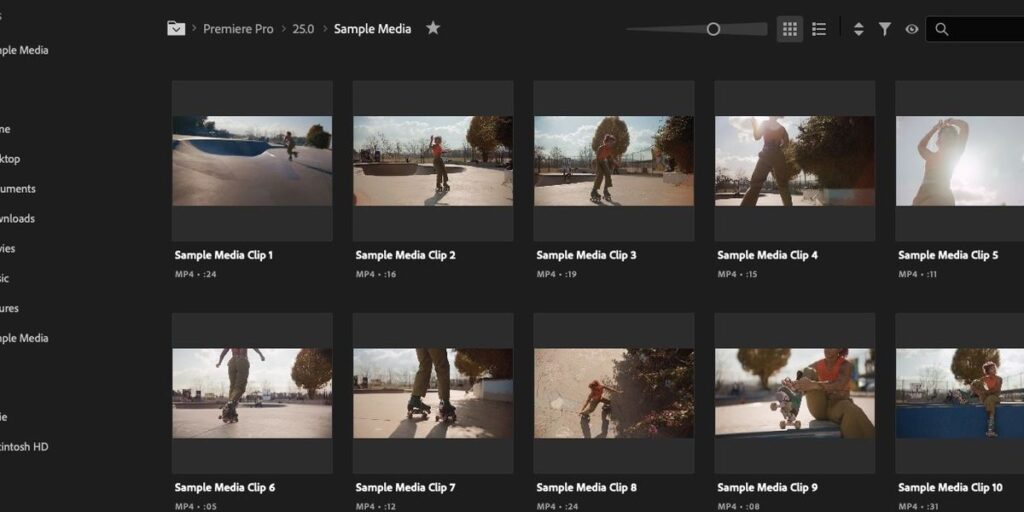Image resolution: width=1024 pixels, height=512 pixels.
Task: Click the 'MP4 • :16' duration label
Action: click(376, 274)
